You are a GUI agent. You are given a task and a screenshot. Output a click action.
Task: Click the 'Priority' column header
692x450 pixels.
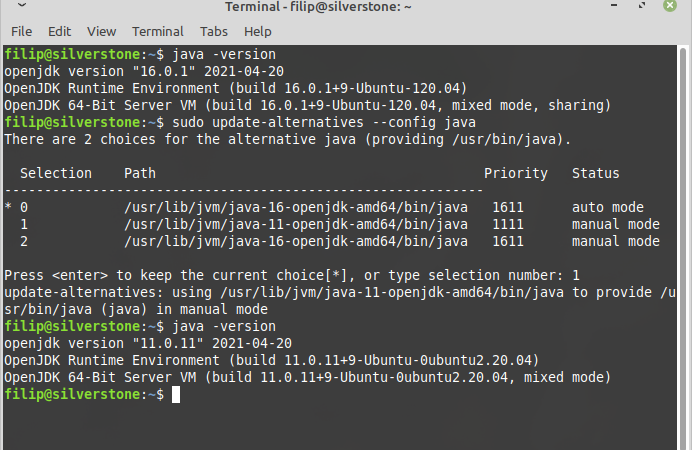(x=516, y=173)
